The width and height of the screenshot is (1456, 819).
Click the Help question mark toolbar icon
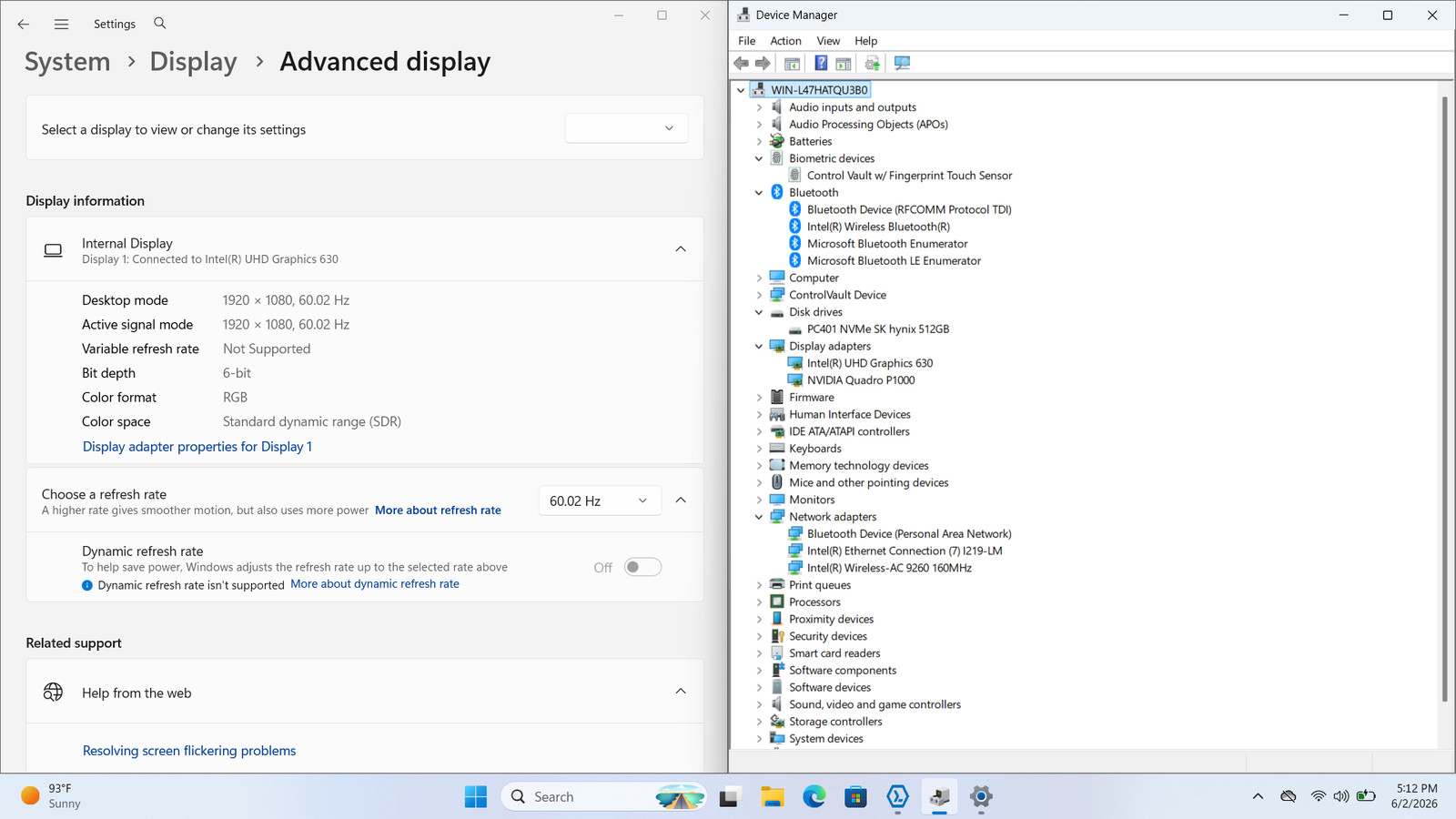[821, 63]
